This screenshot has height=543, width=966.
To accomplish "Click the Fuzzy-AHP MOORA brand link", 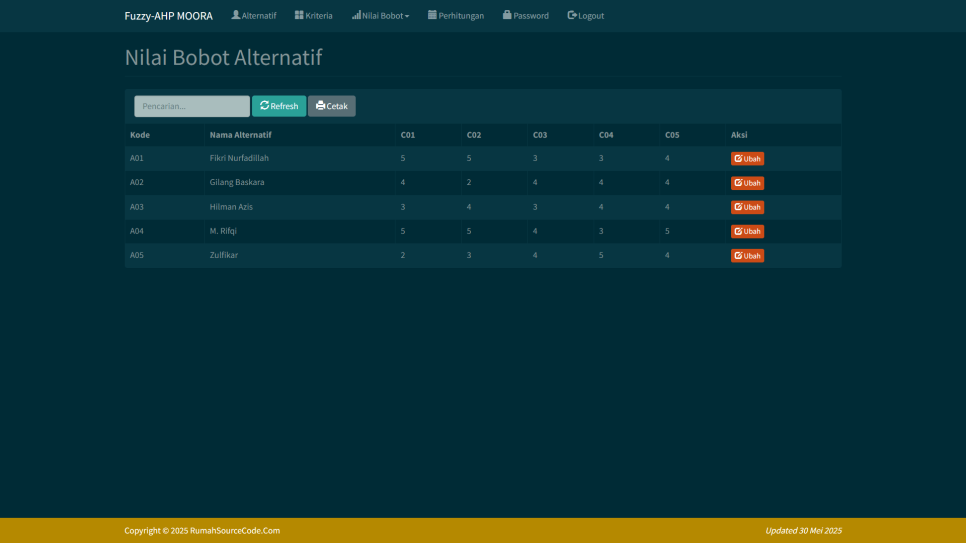I will pyautogui.click(x=168, y=16).
